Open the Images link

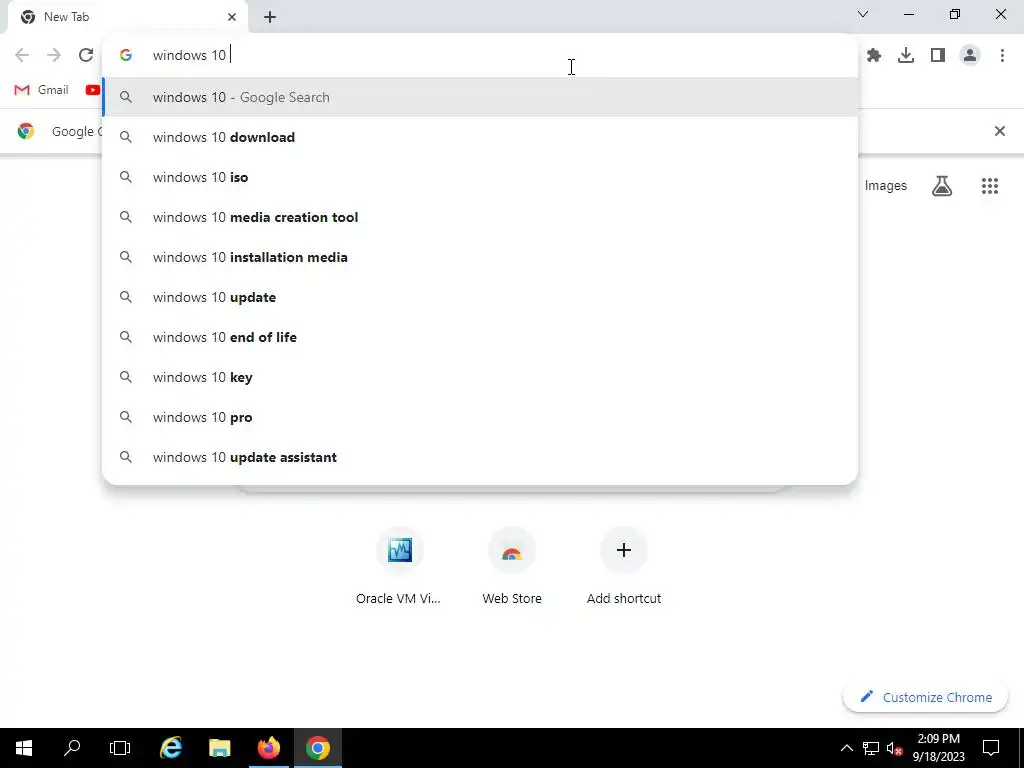(x=886, y=185)
